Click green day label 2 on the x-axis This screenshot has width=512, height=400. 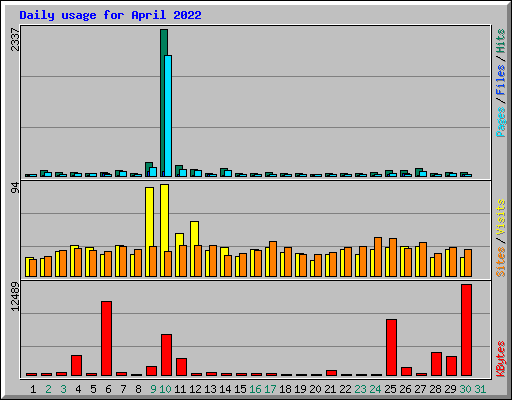48,389
